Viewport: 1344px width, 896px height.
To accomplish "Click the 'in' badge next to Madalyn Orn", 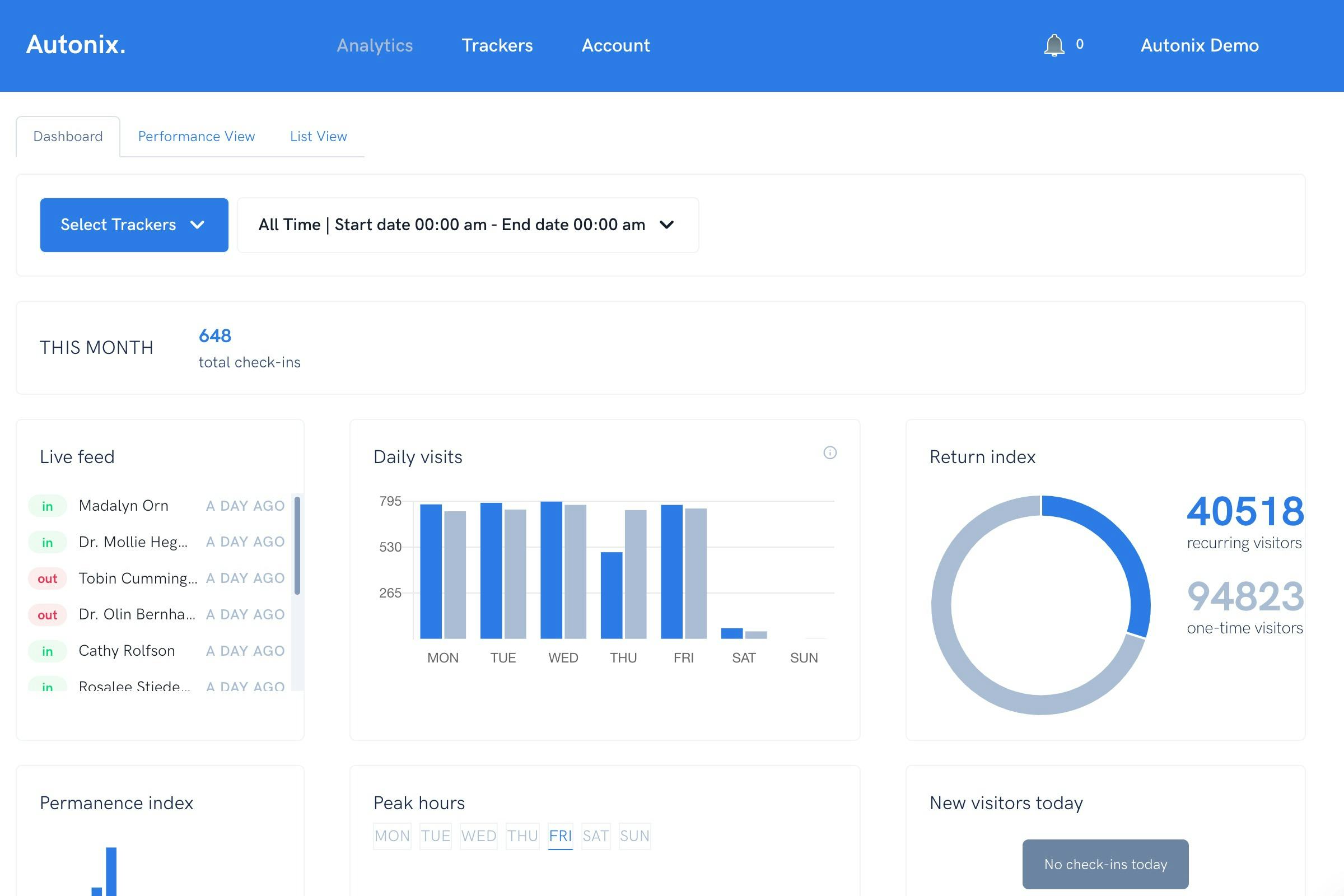I will coord(48,505).
